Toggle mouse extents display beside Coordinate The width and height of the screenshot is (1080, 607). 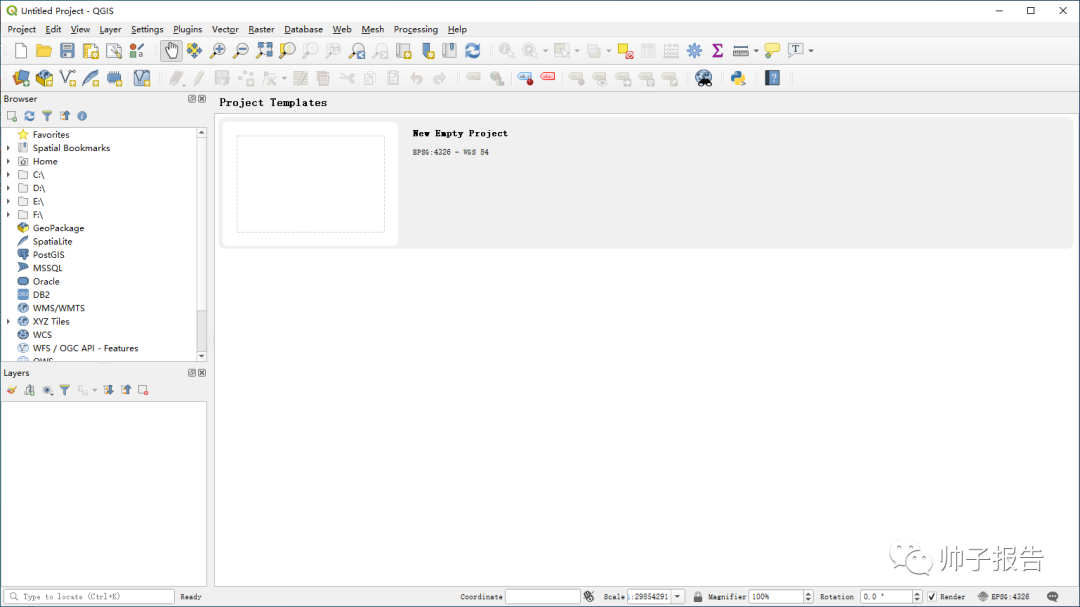pos(589,597)
